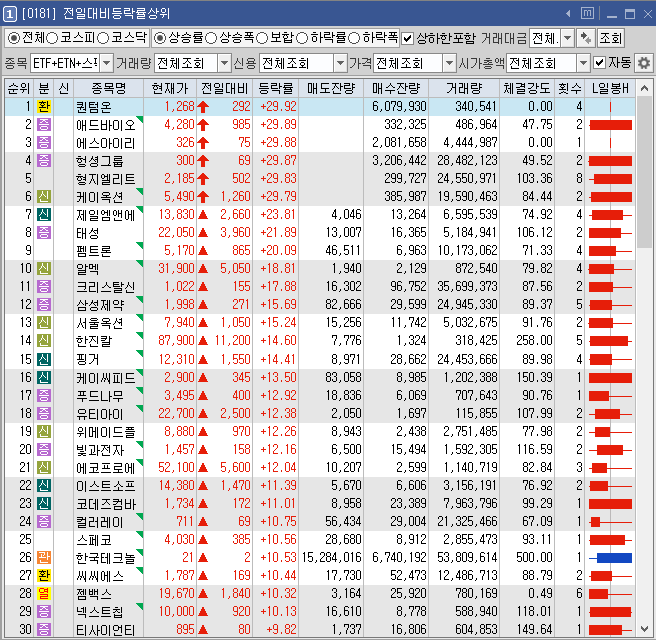
Task: Click the left arrow in title bar
Action: (x=568, y=14)
